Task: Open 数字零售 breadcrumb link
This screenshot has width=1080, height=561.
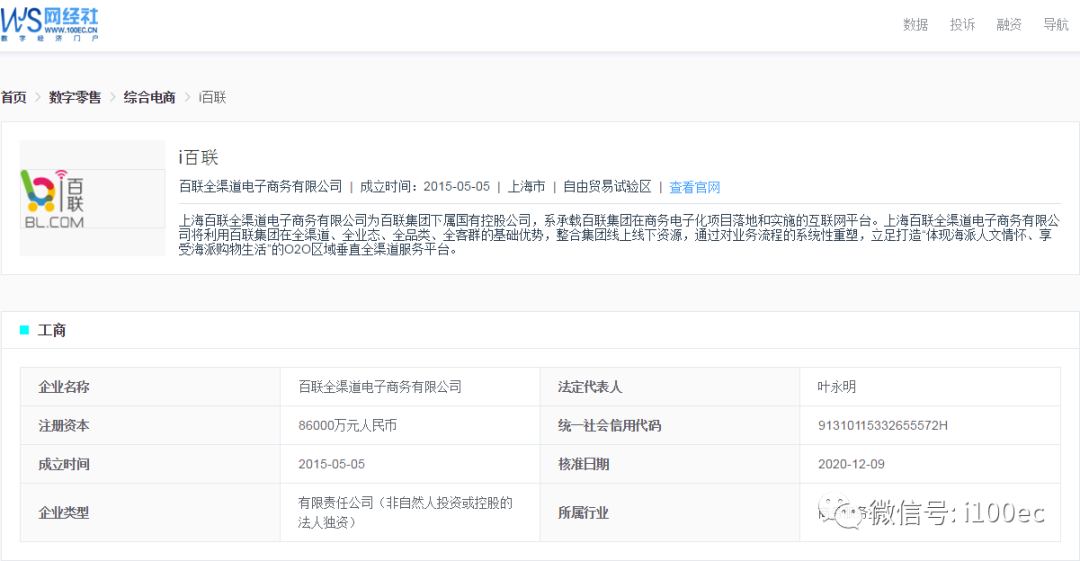Action: (x=75, y=97)
